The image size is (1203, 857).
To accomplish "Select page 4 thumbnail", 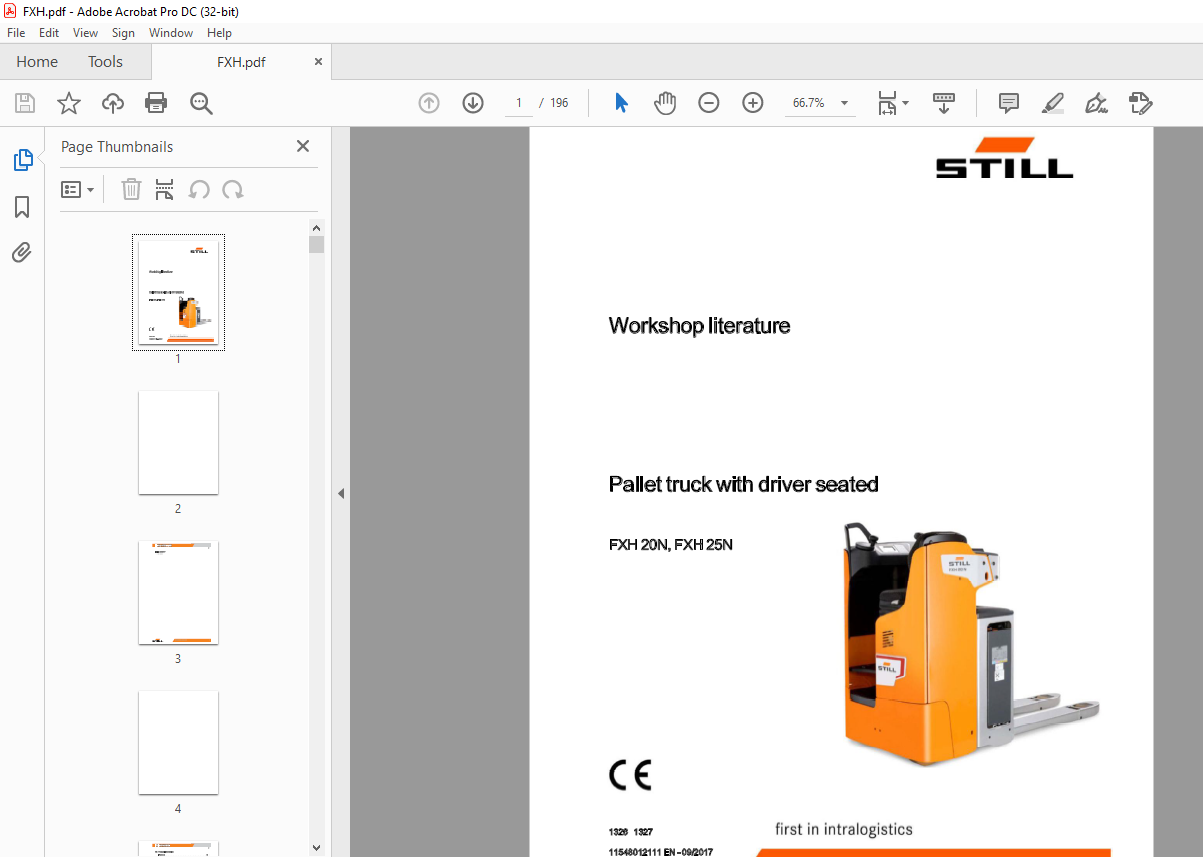I will click(178, 742).
